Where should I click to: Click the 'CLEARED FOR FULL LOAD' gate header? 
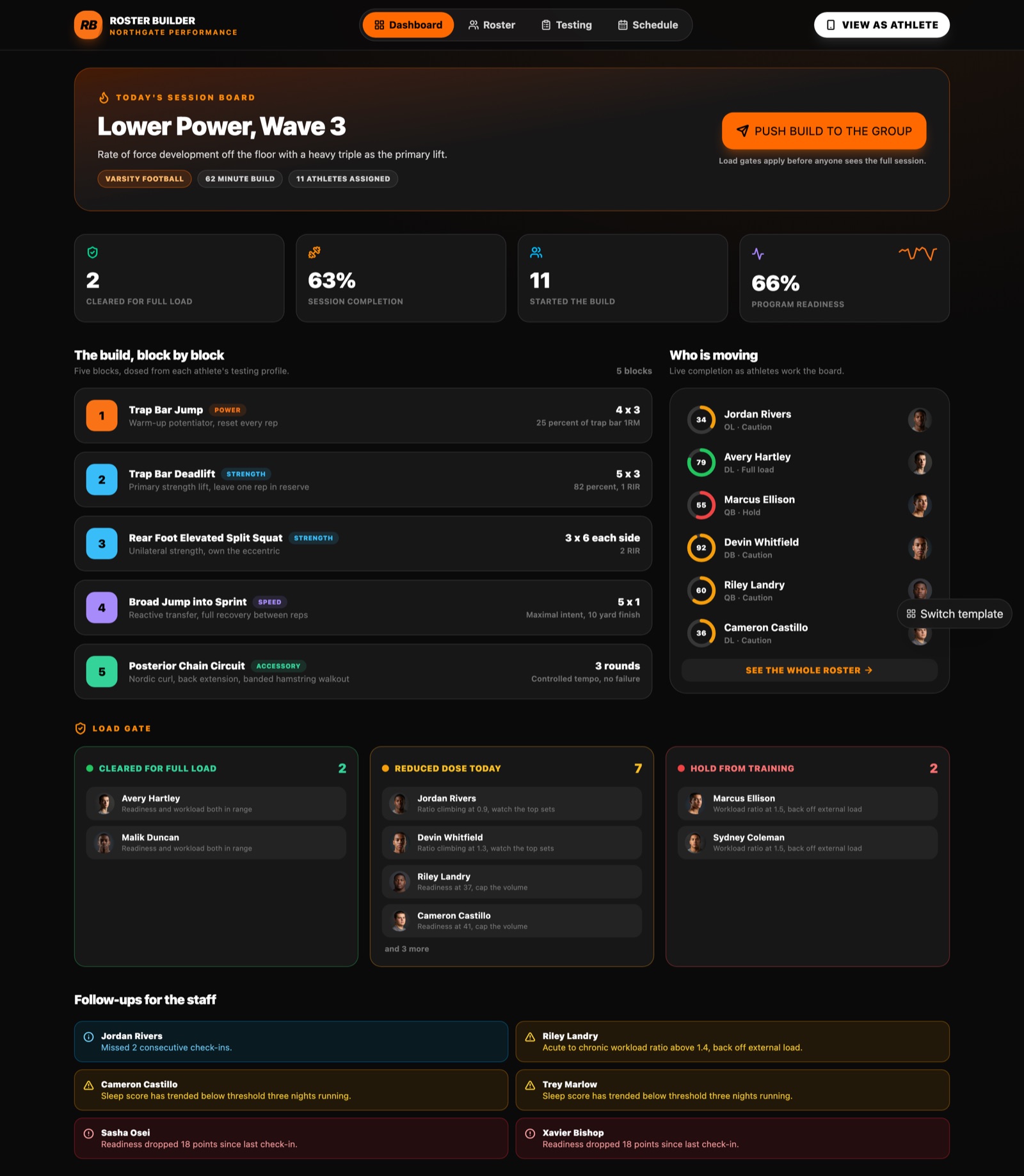(157, 768)
